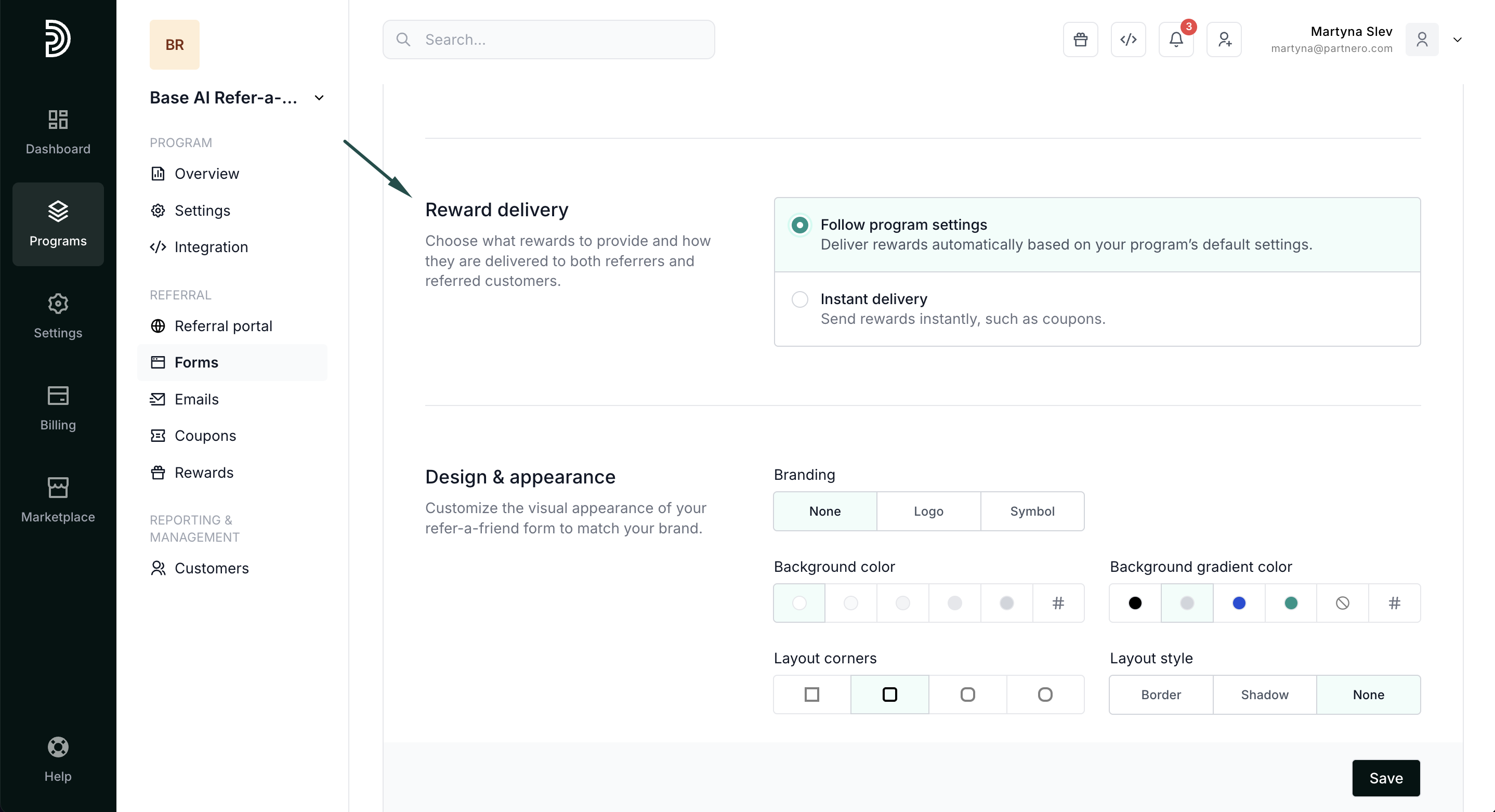Open Referral portal menu item

click(223, 326)
